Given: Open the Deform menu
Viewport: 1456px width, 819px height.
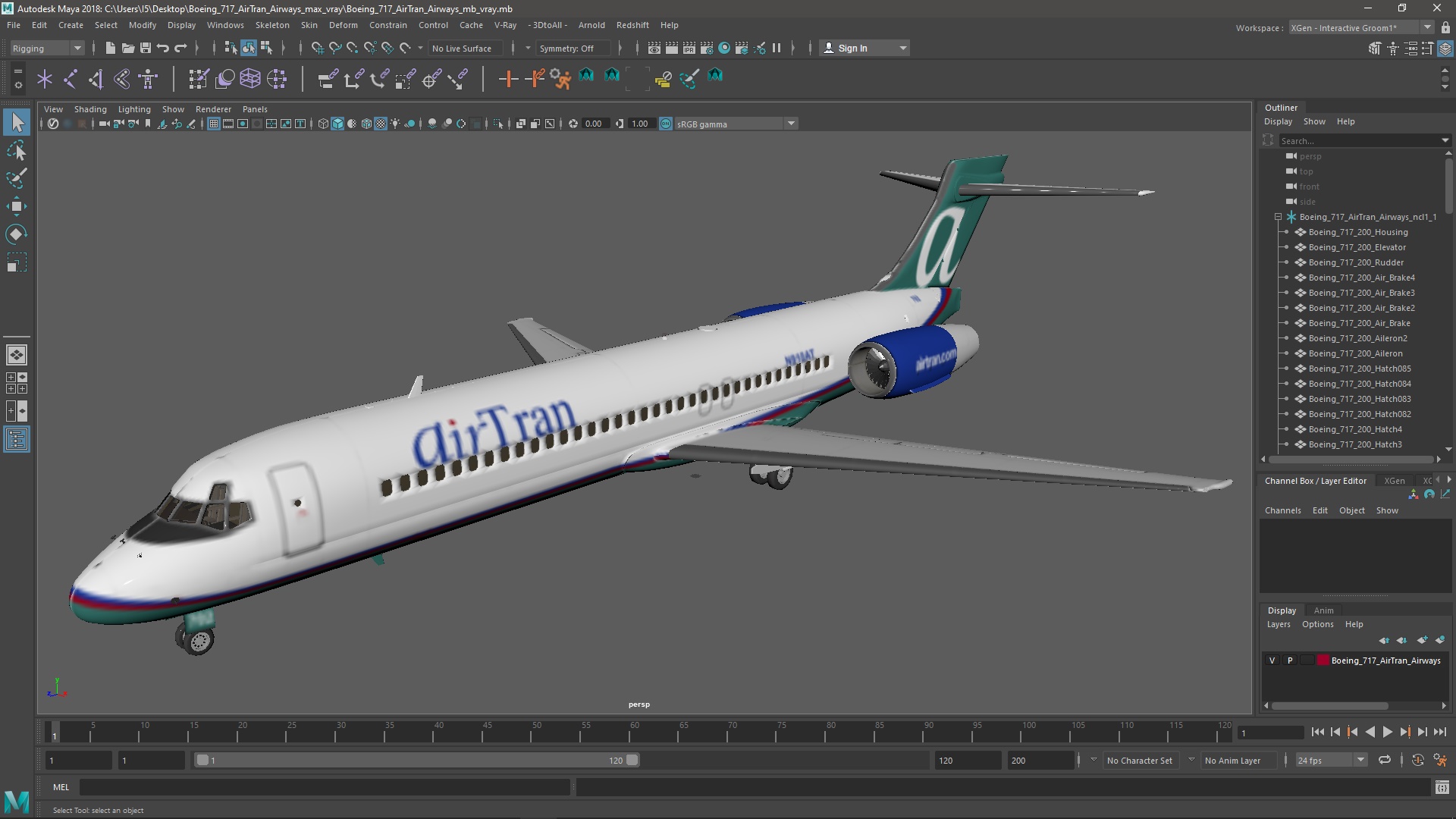Looking at the screenshot, I should (x=343, y=25).
